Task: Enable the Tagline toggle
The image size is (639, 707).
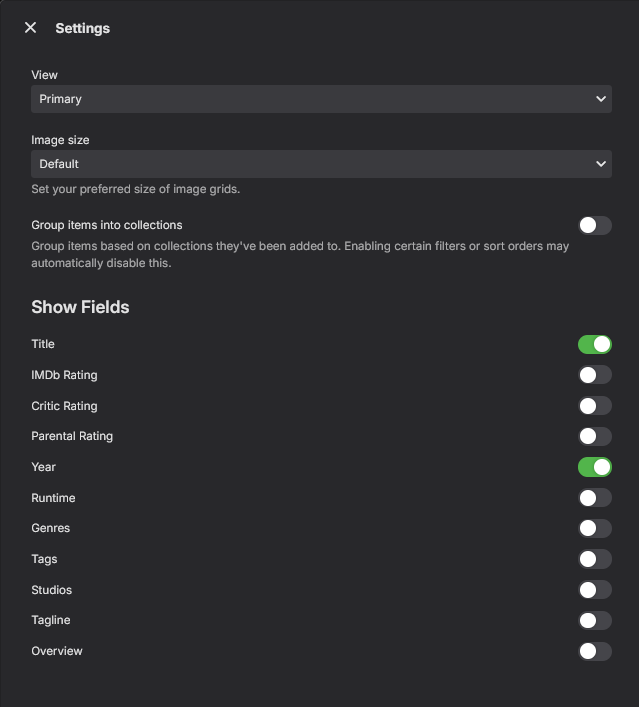Action: 594,620
